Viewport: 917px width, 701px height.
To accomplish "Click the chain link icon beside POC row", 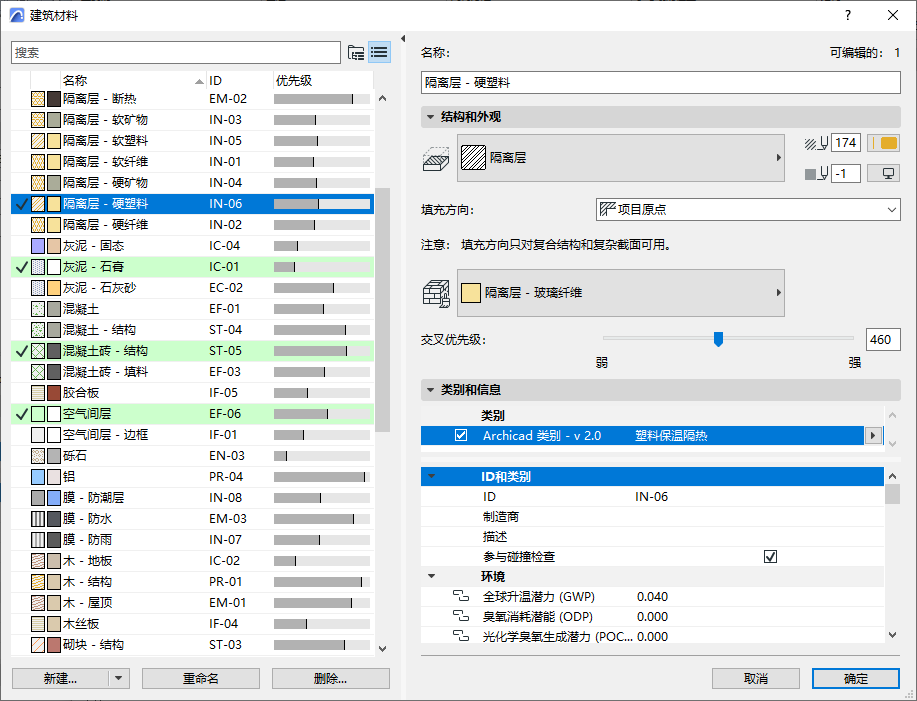I will 461,636.
